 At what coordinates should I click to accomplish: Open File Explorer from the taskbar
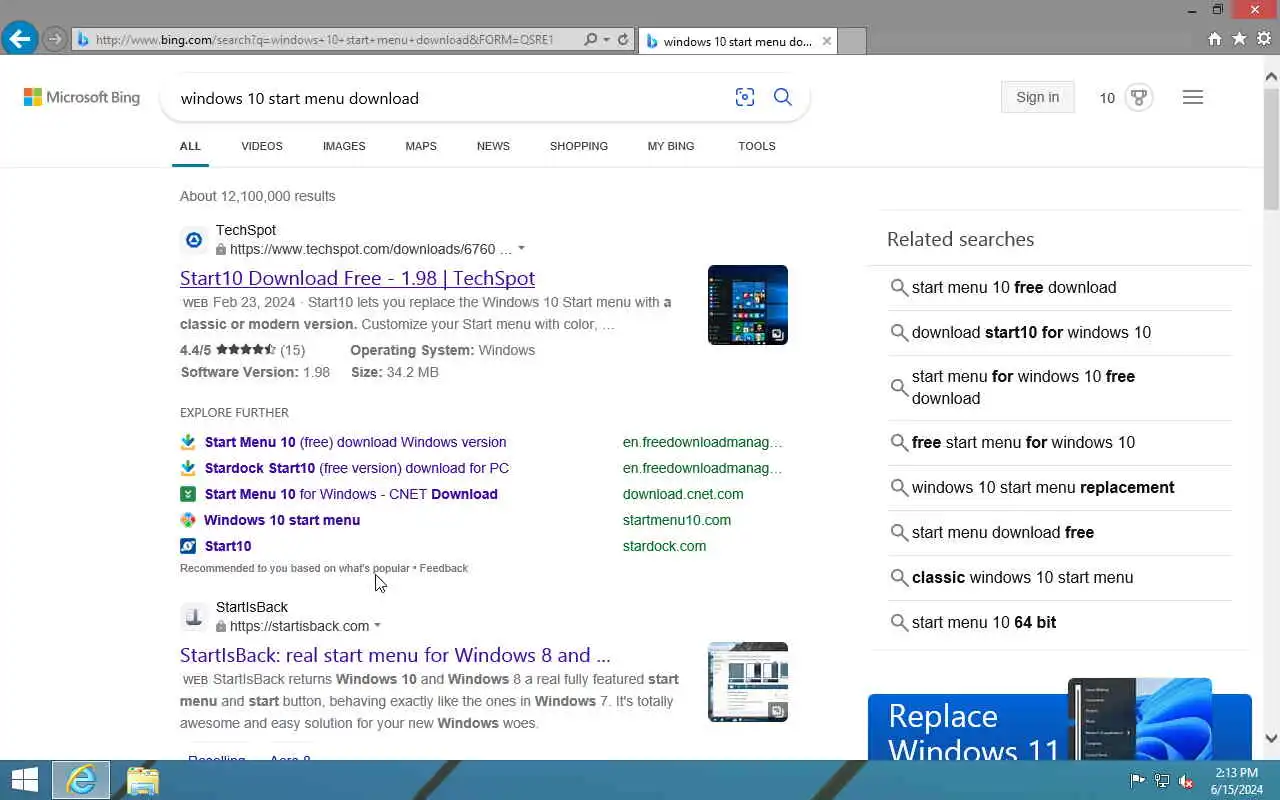pos(142,780)
